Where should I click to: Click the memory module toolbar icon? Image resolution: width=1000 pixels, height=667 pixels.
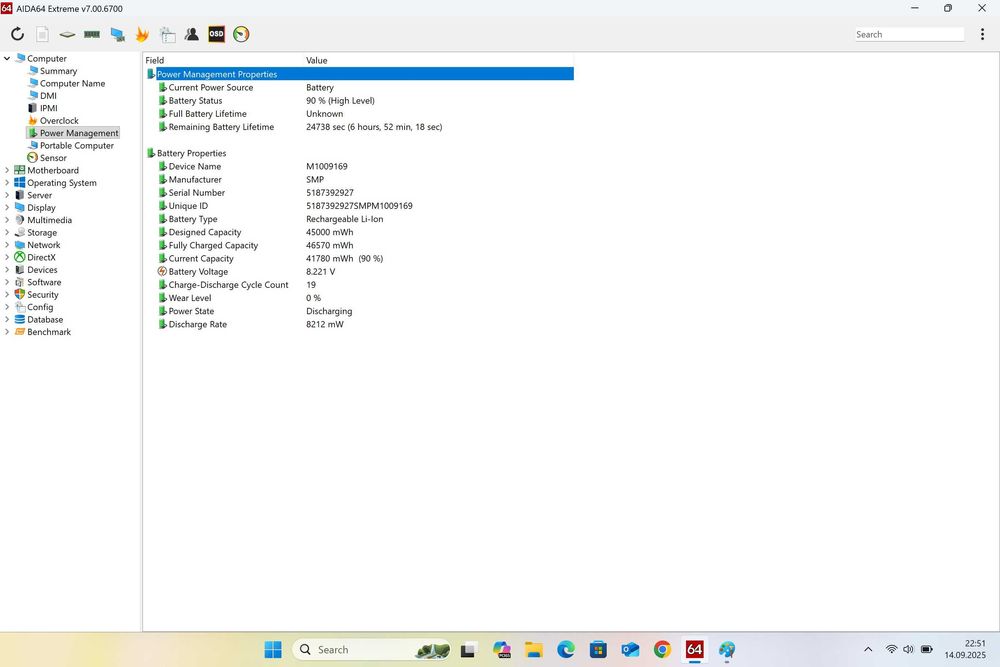point(92,34)
